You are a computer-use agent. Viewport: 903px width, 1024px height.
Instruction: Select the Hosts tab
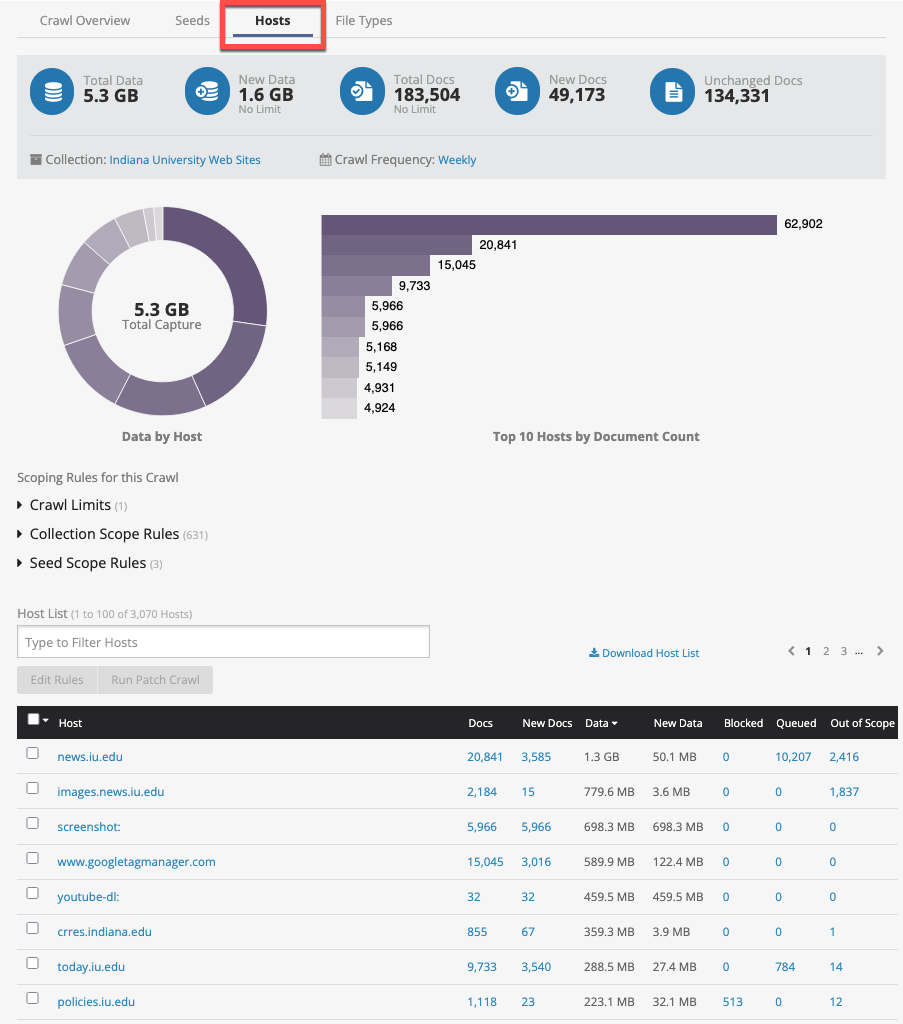coord(272,20)
